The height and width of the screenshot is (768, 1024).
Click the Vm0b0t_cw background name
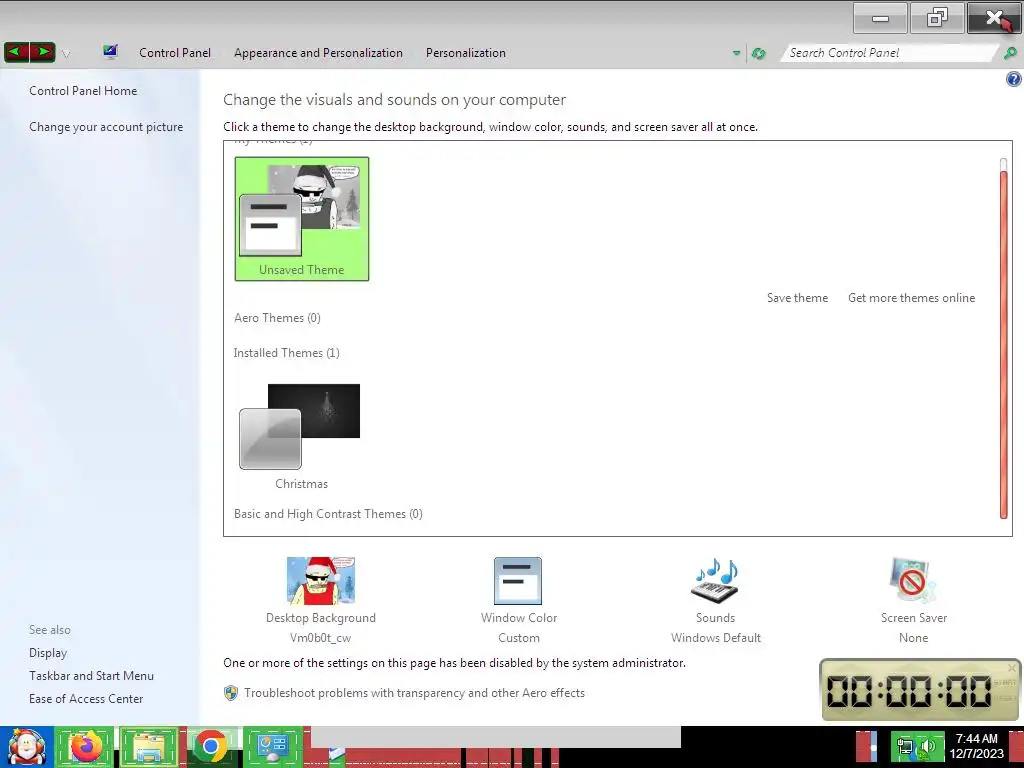click(x=321, y=638)
